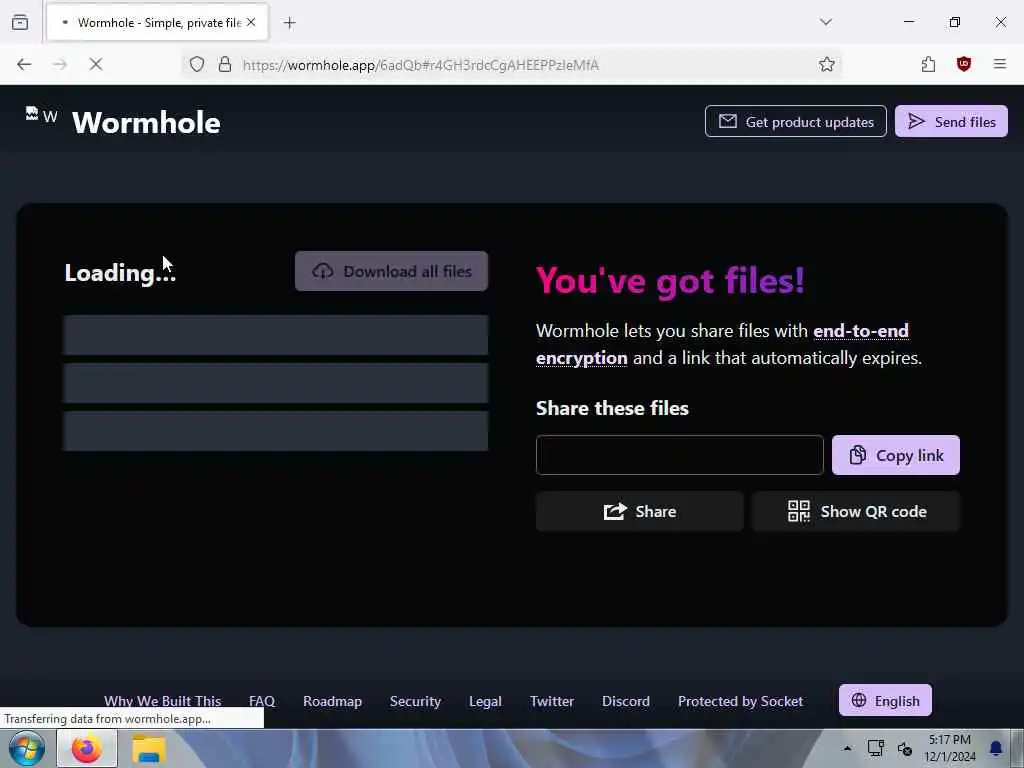Open the Roadmap footer link
The height and width of the screenshot is (768, 1024).
pos(332,701)
